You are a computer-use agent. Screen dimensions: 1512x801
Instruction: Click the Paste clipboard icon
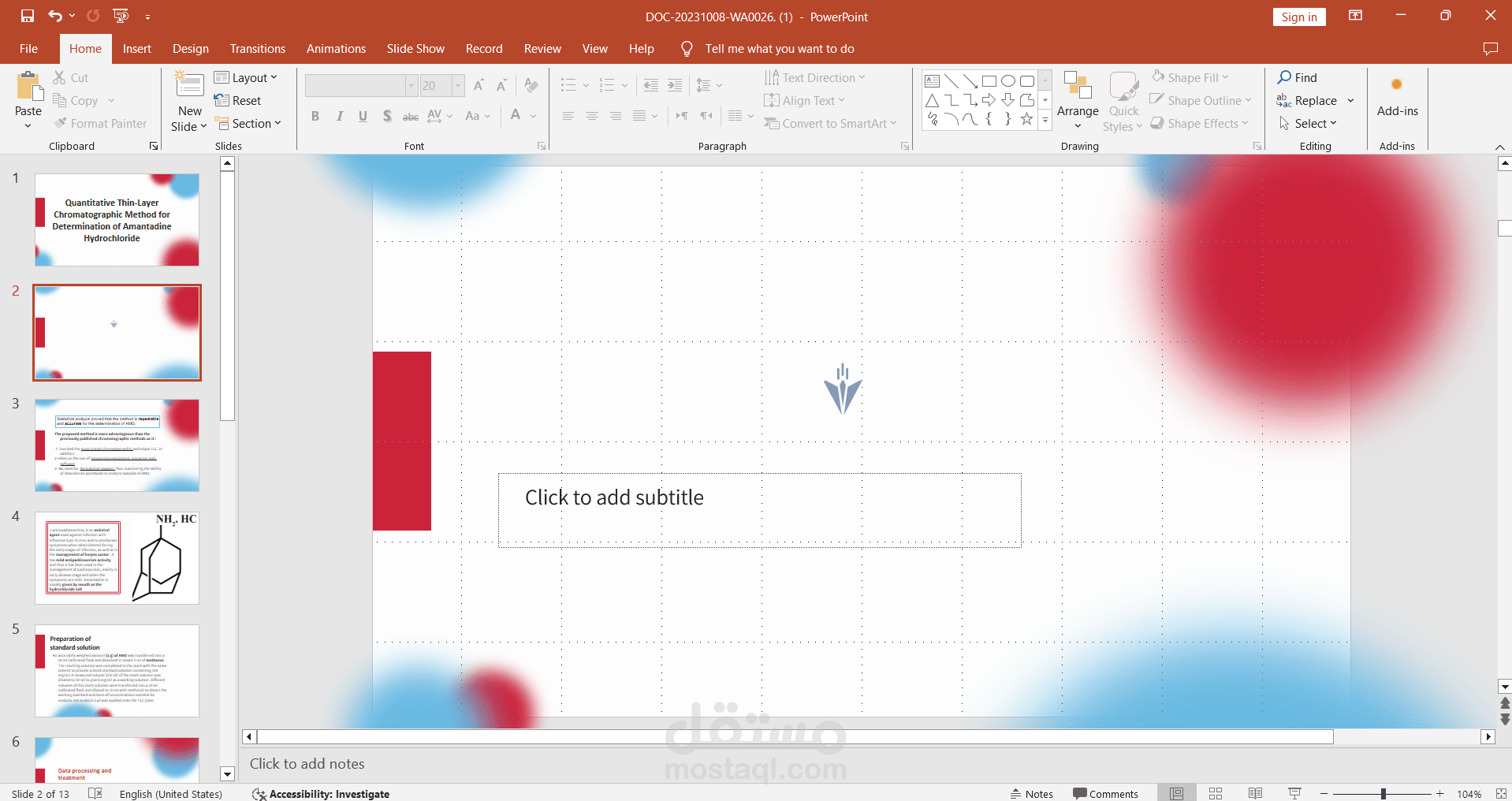(x=28, y=87)
